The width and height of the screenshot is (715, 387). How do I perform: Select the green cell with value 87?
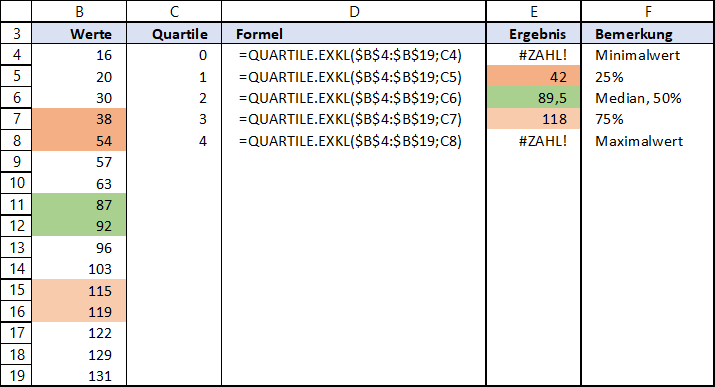[79, 205]
